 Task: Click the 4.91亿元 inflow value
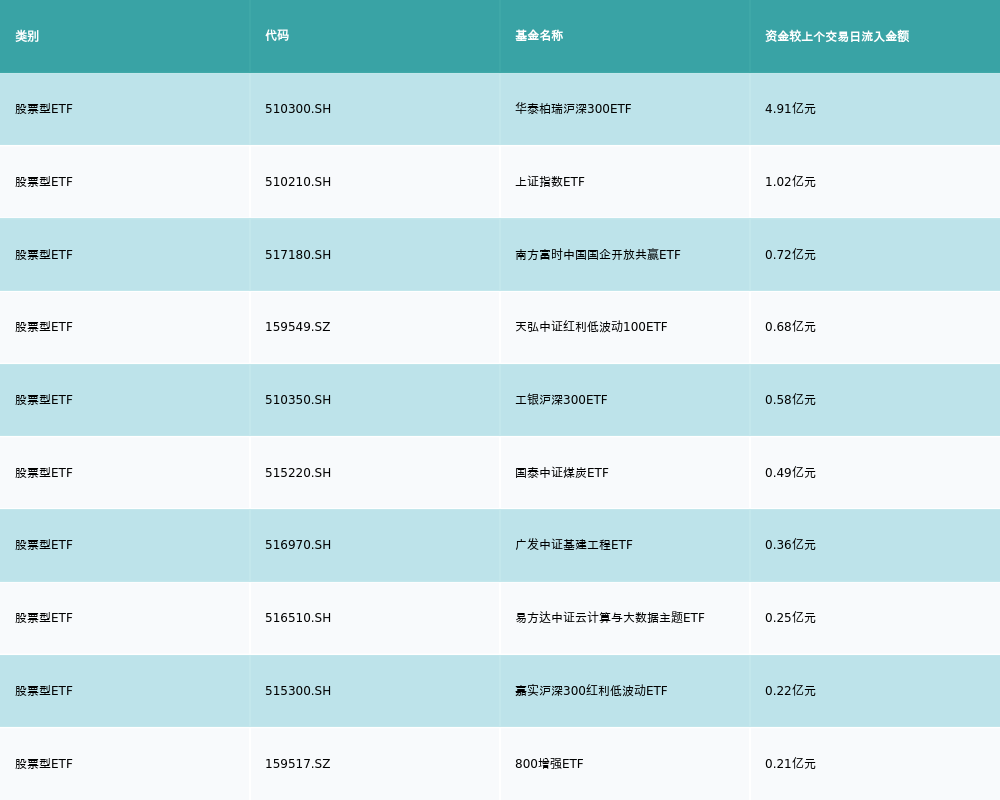pyautogui.click(x=790, y=109)
